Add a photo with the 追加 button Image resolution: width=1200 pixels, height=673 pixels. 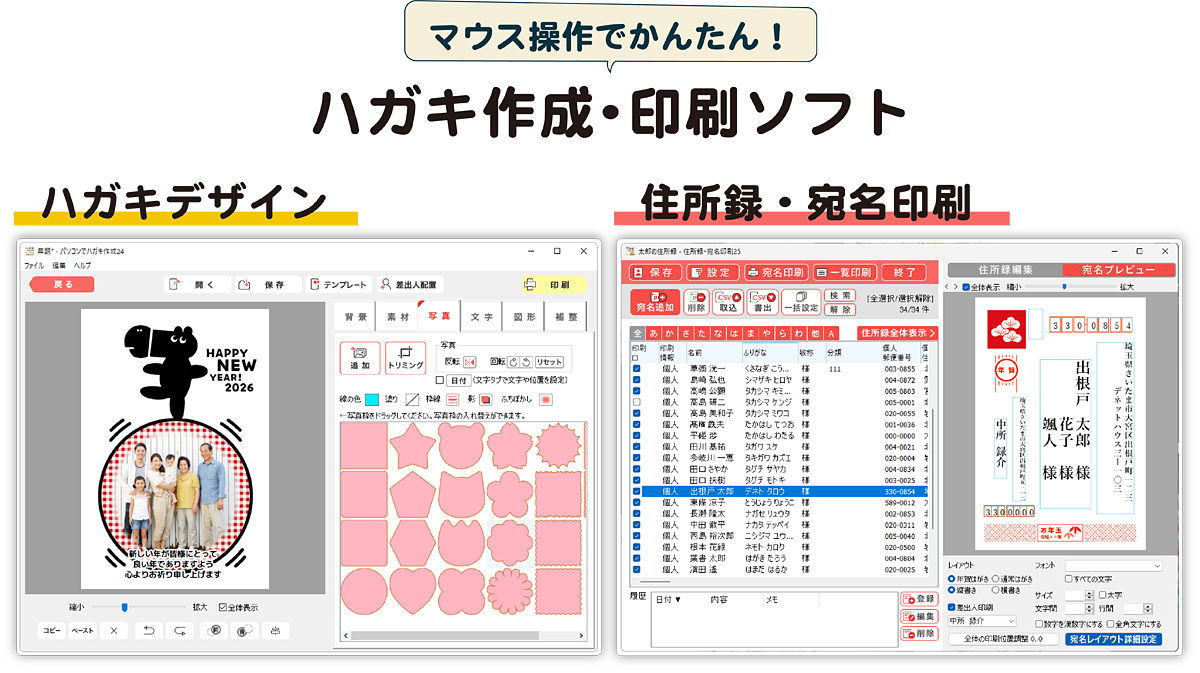359,358
